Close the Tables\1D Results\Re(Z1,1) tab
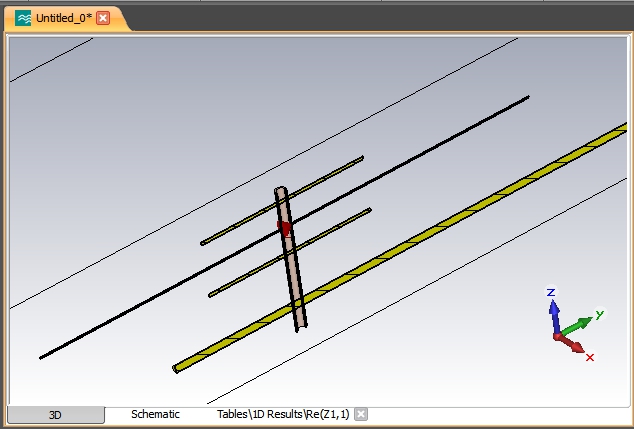 click(x=361, y=414)
